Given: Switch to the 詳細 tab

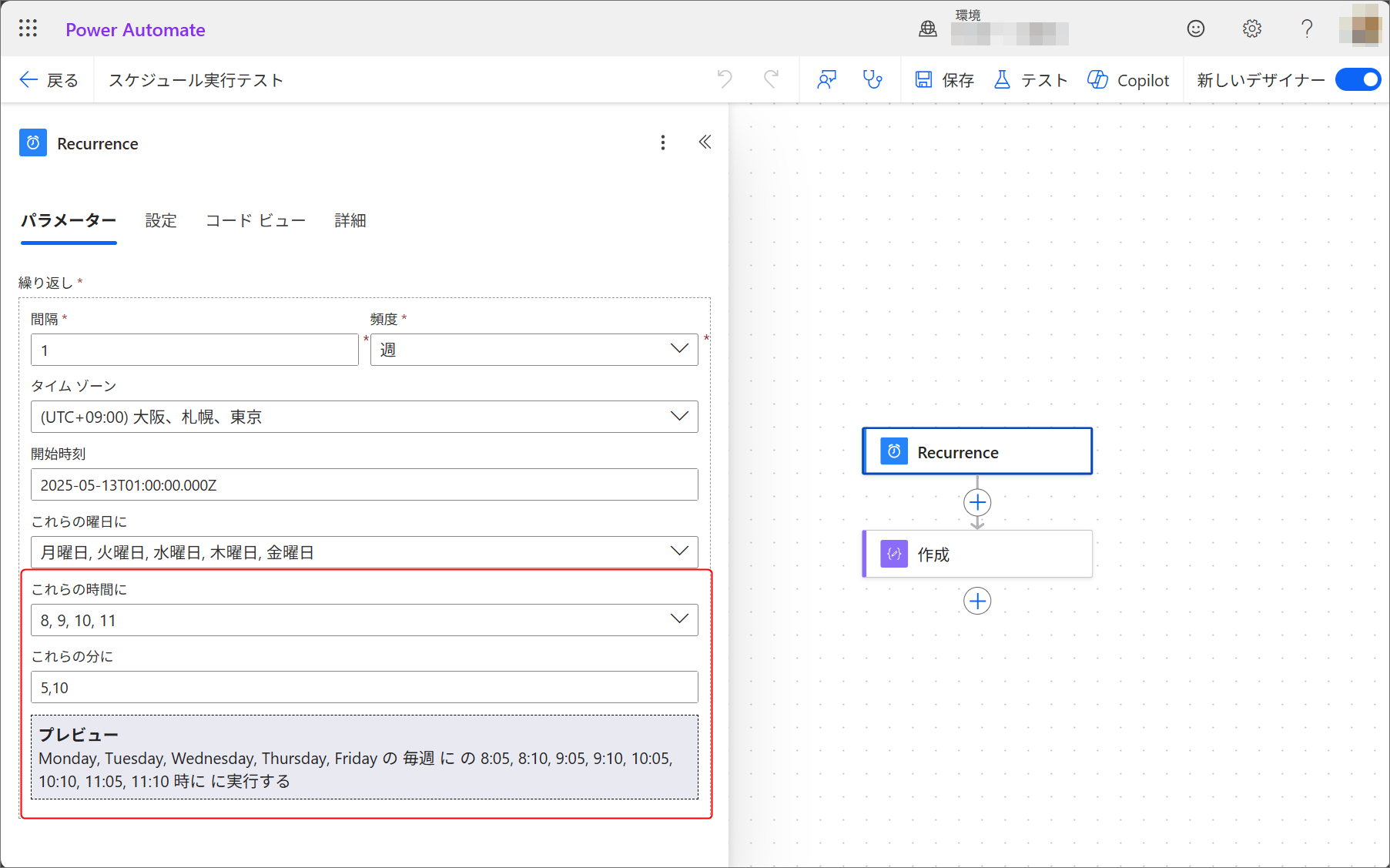Looking at the screenshot, I should click(350, 221).
